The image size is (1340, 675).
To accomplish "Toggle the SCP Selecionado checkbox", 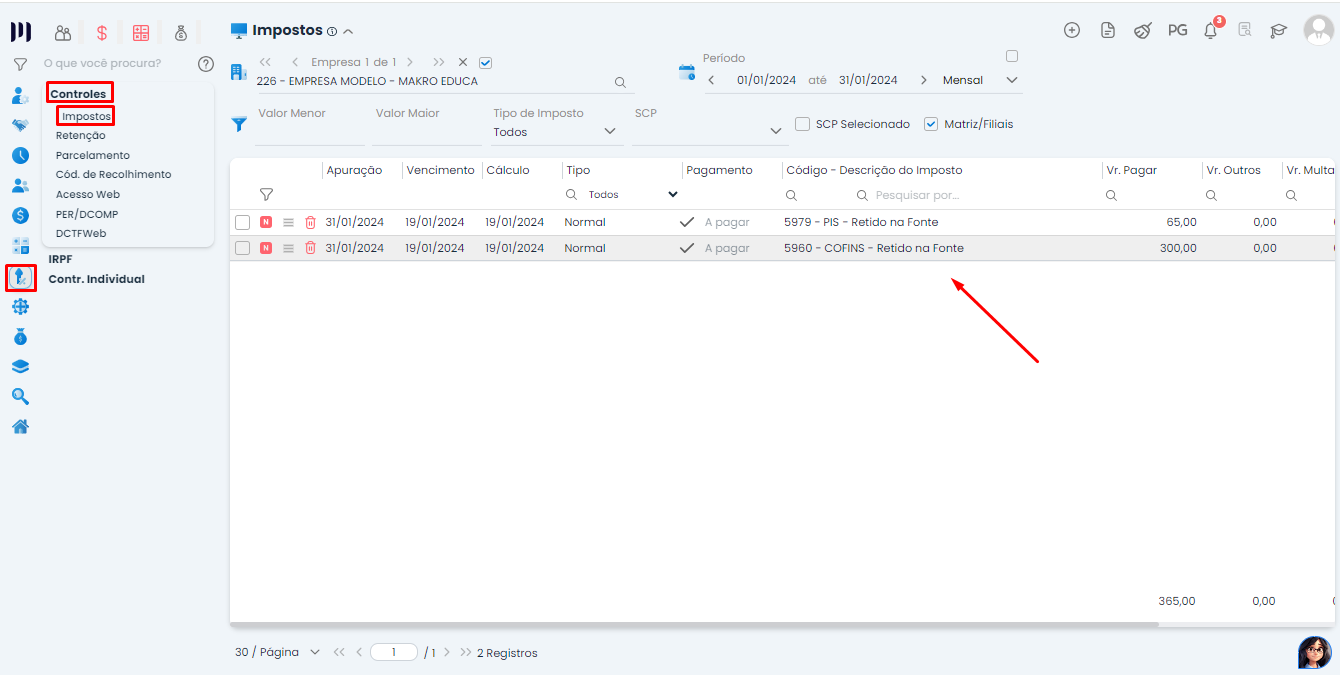I will tap(802, 124).
